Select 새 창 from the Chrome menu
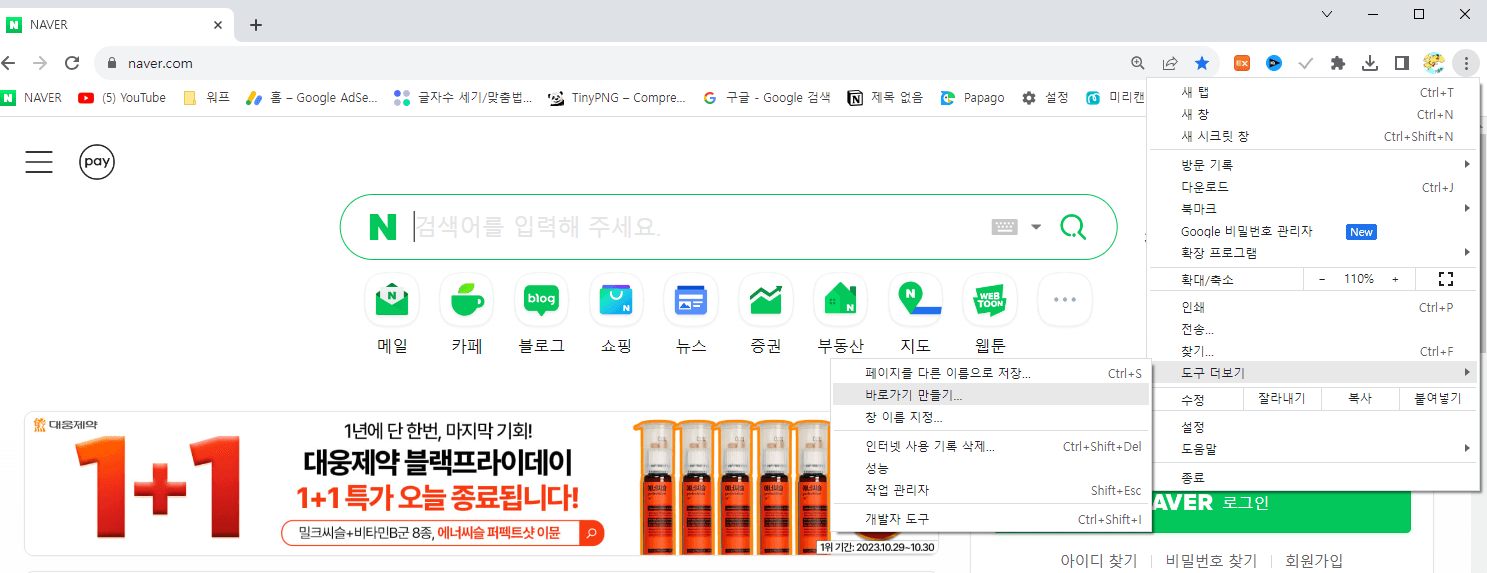This screenshot has height=573, width=1487. tap(1313, 114)
